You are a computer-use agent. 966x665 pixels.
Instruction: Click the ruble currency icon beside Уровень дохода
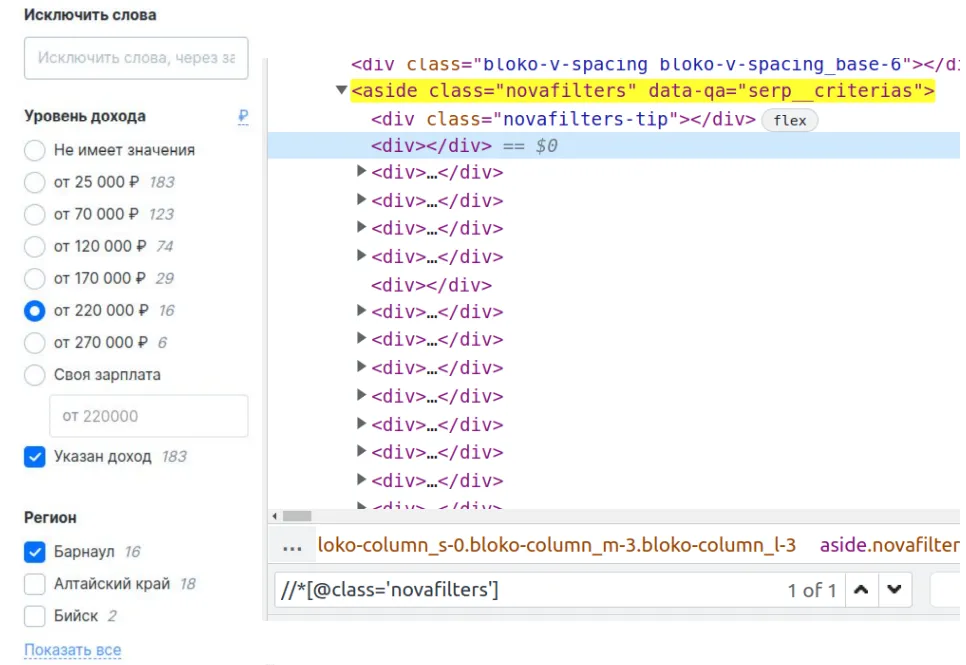pos(243,116)
